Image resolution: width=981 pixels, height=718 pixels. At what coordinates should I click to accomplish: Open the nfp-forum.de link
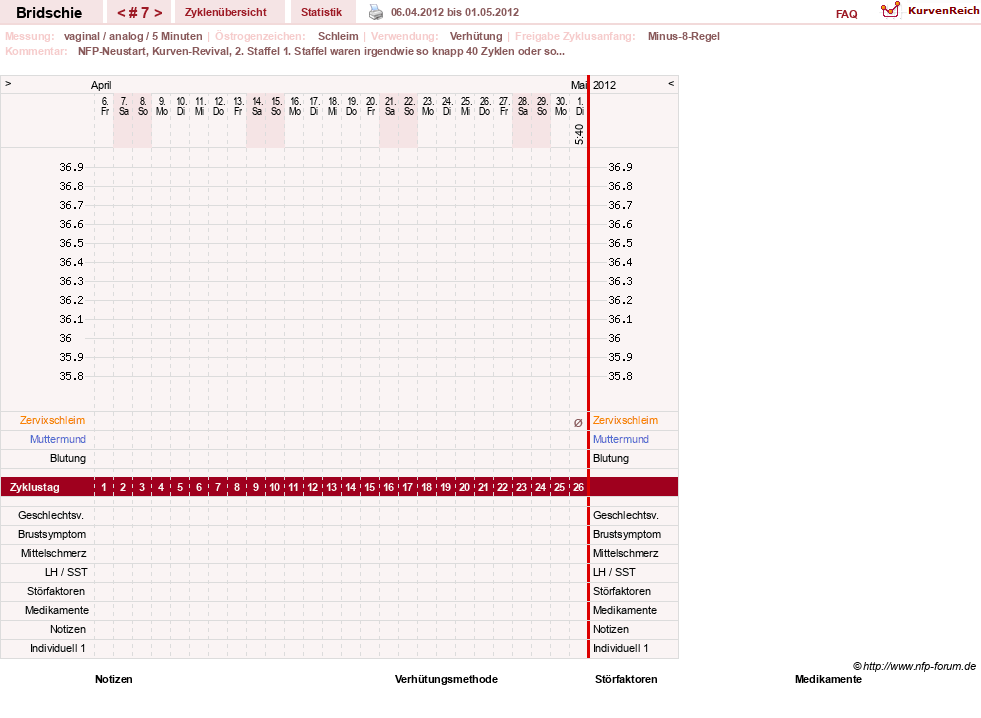[x=914, y=666]
